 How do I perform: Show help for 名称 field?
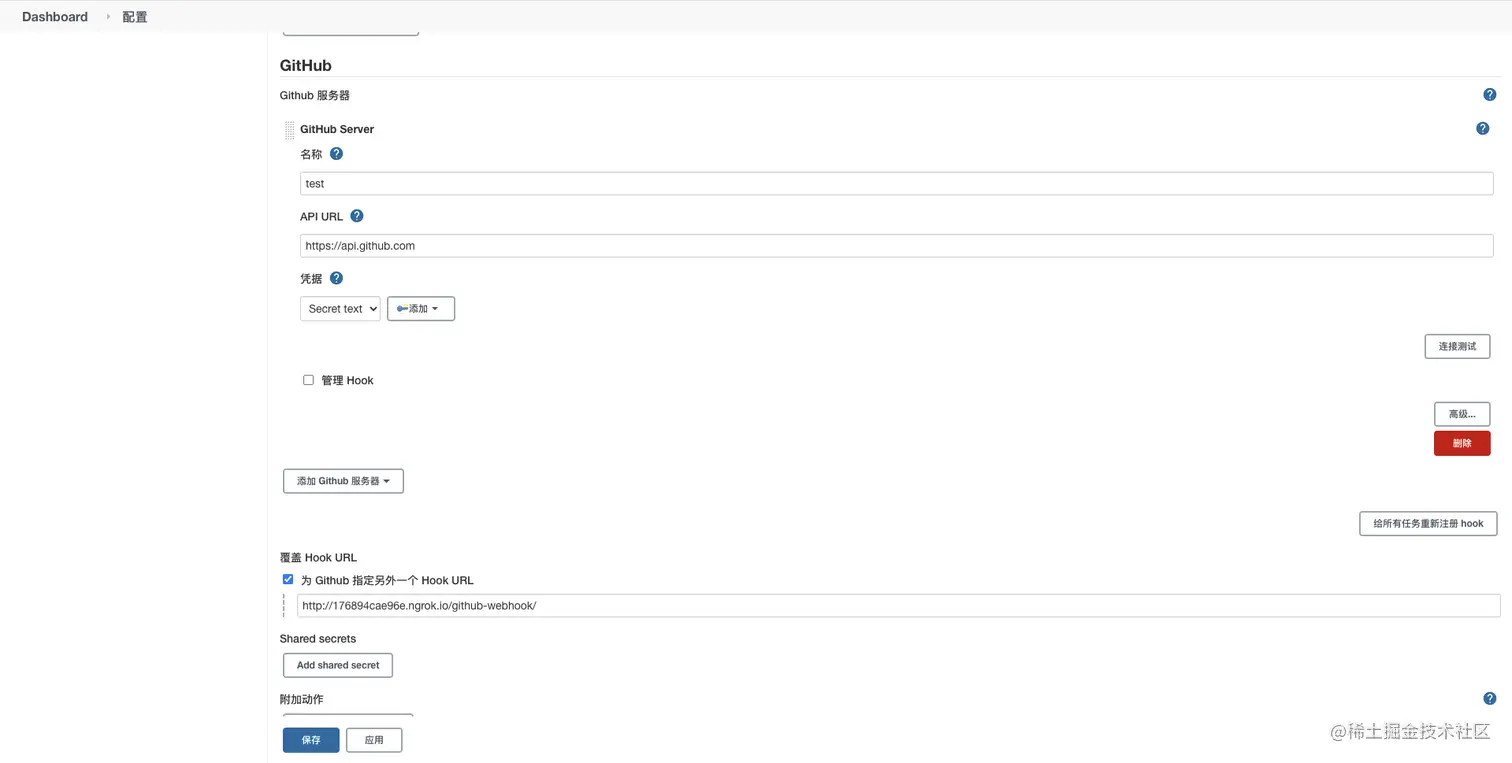click(x=336, y=154)
